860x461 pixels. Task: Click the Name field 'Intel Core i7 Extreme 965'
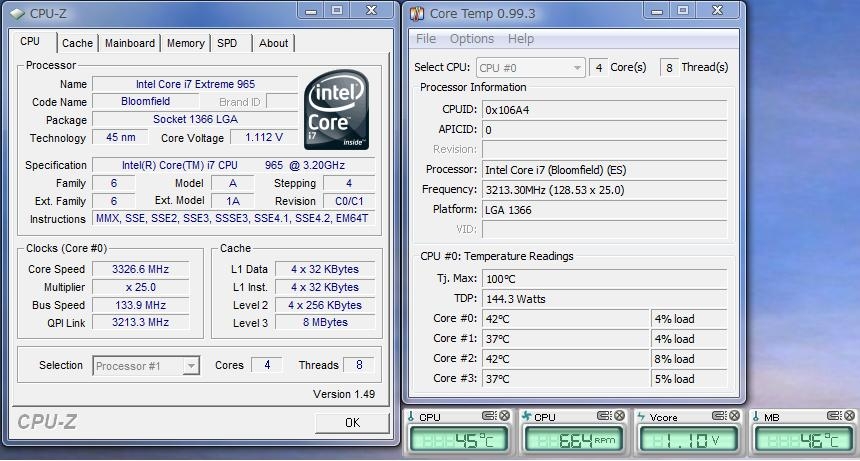pos(195,84)
